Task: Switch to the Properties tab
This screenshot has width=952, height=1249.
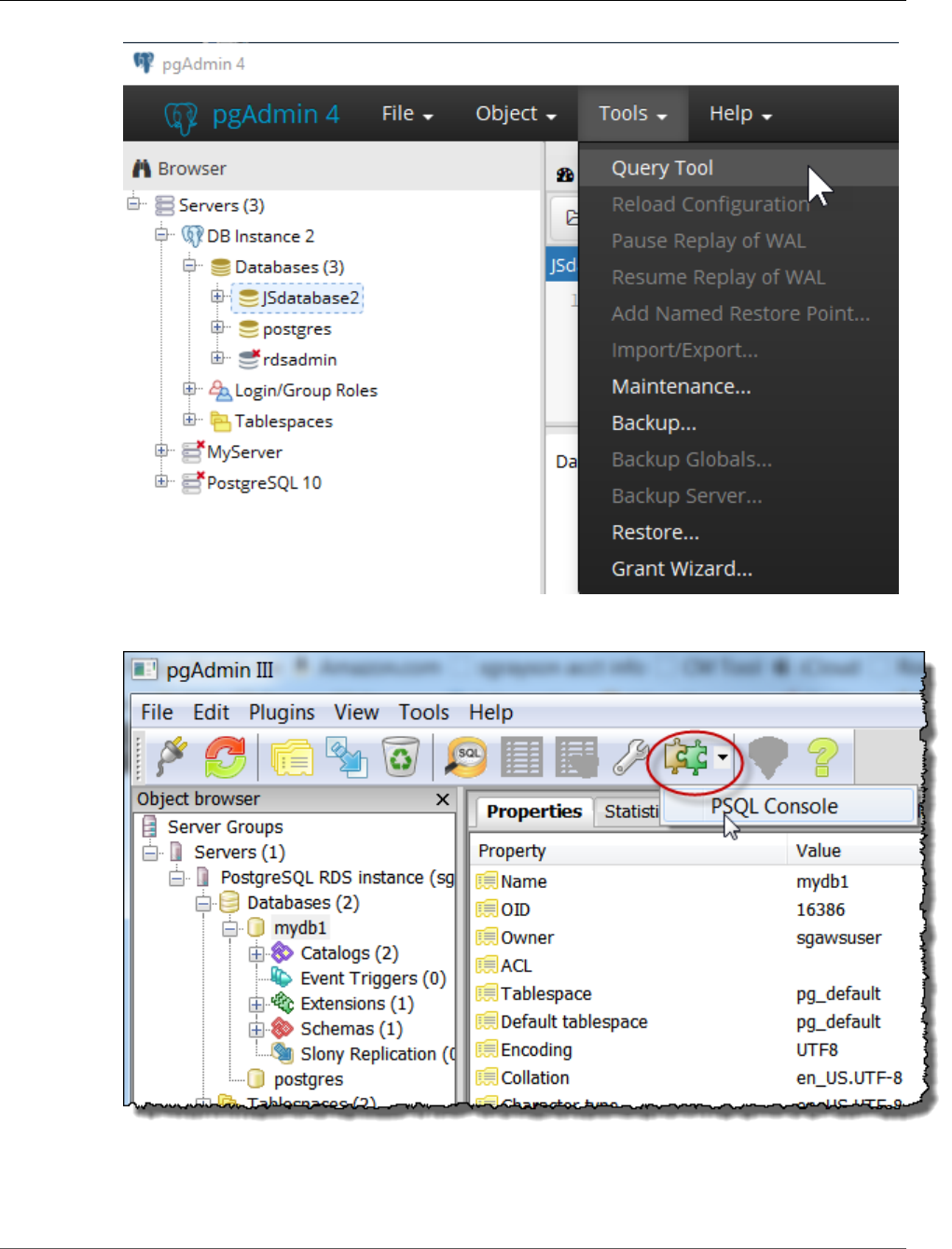Action: (534, 811)
